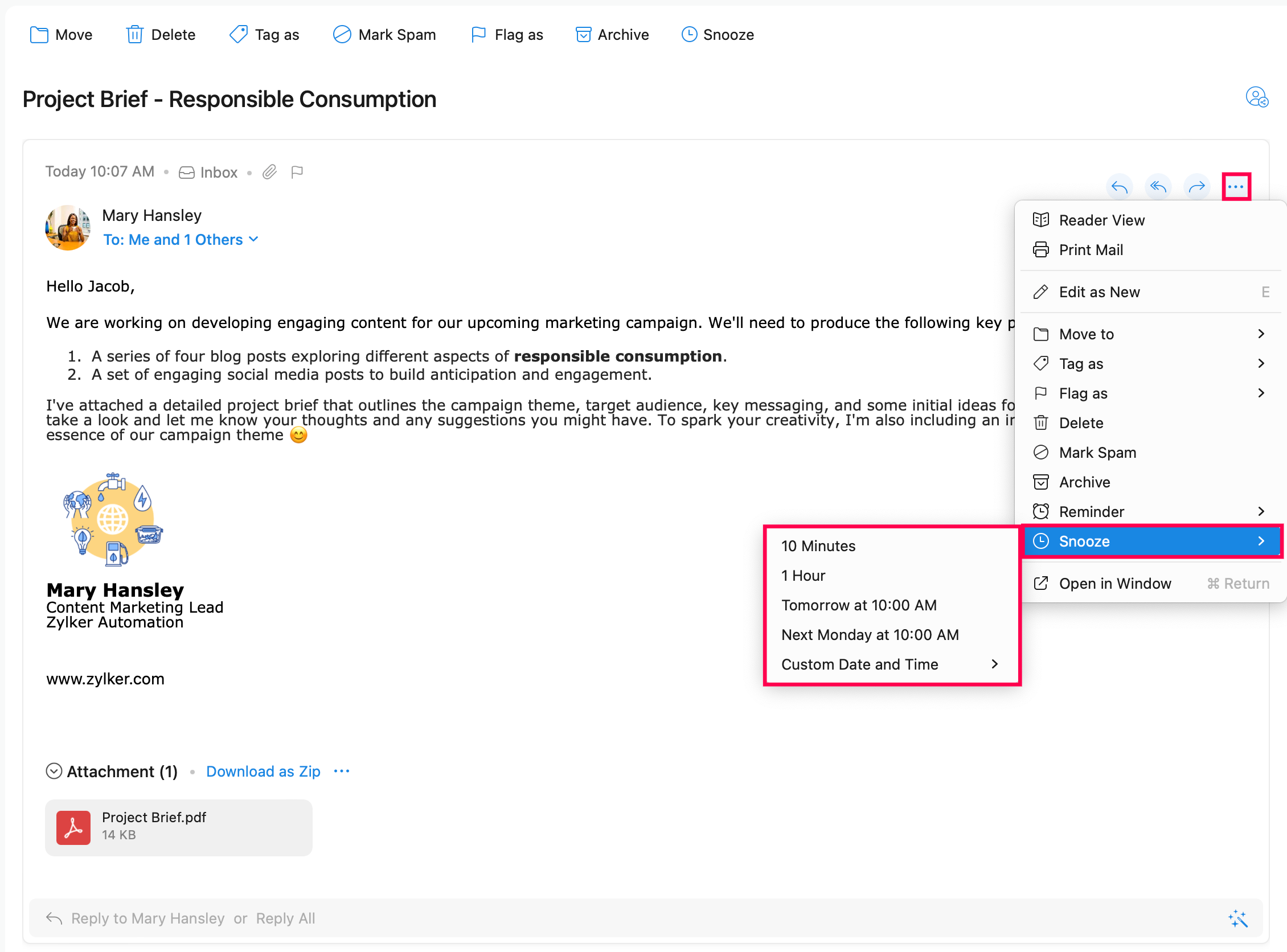Toggle the flag icon near Inbox

coord(297,173)
